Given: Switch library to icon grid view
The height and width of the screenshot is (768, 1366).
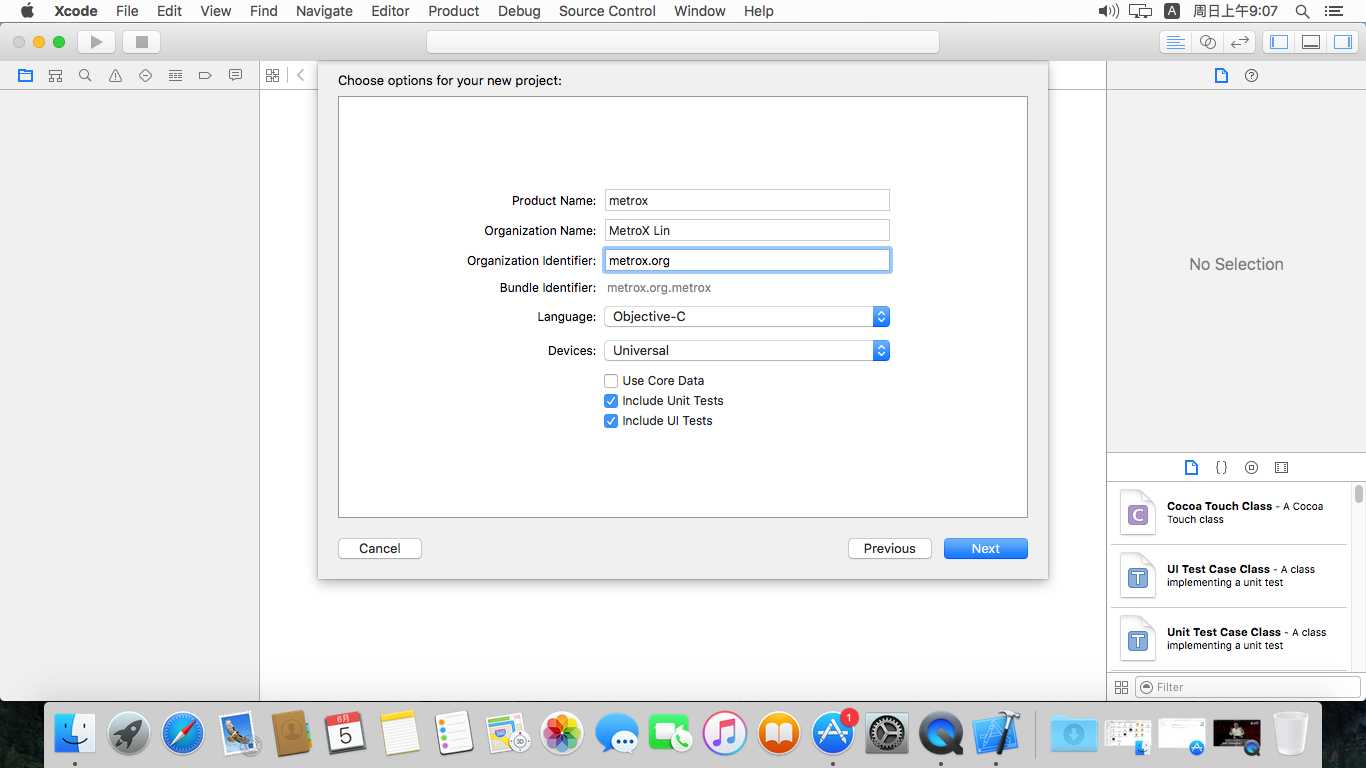Looking at the screenshot, I should [1121, 687].
